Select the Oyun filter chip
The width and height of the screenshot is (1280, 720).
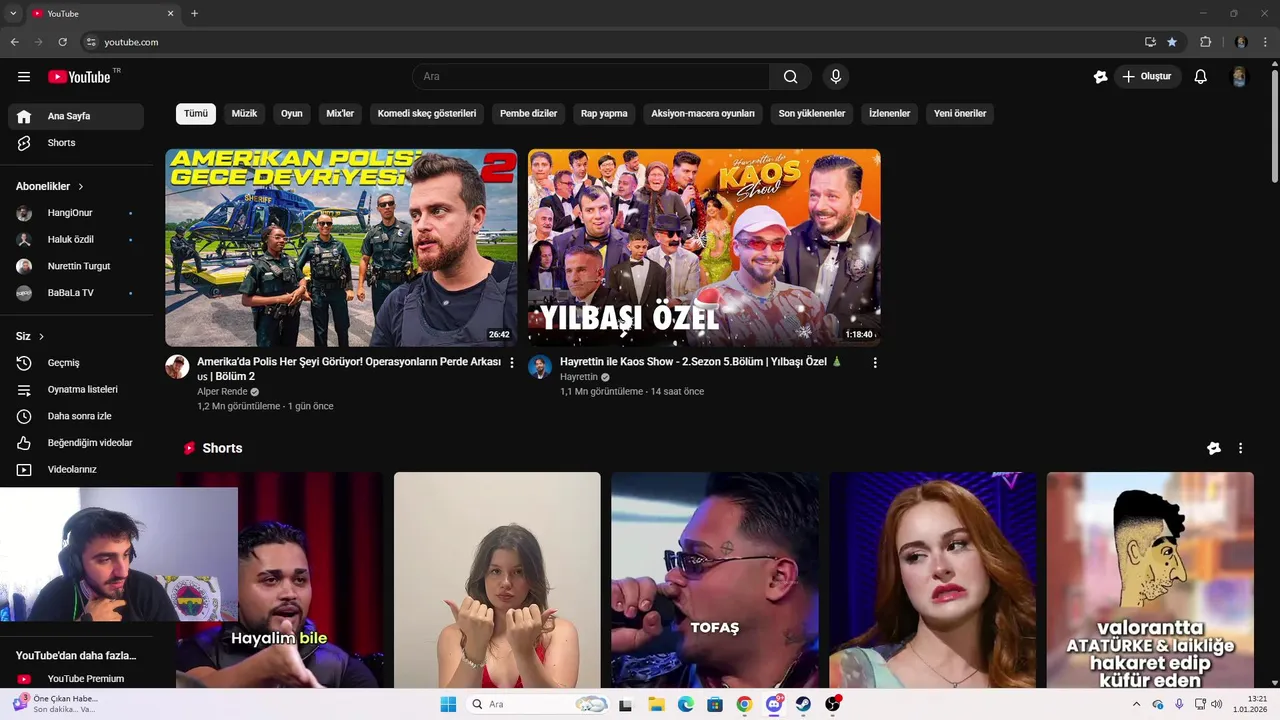click(292, 114)
